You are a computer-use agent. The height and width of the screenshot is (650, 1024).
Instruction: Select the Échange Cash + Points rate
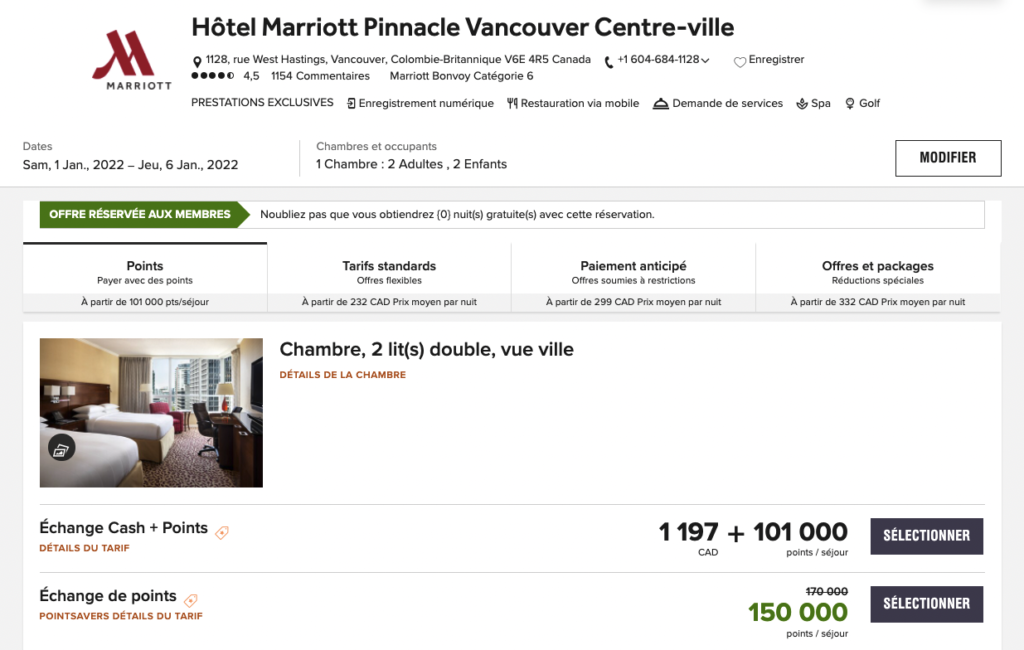926,535
